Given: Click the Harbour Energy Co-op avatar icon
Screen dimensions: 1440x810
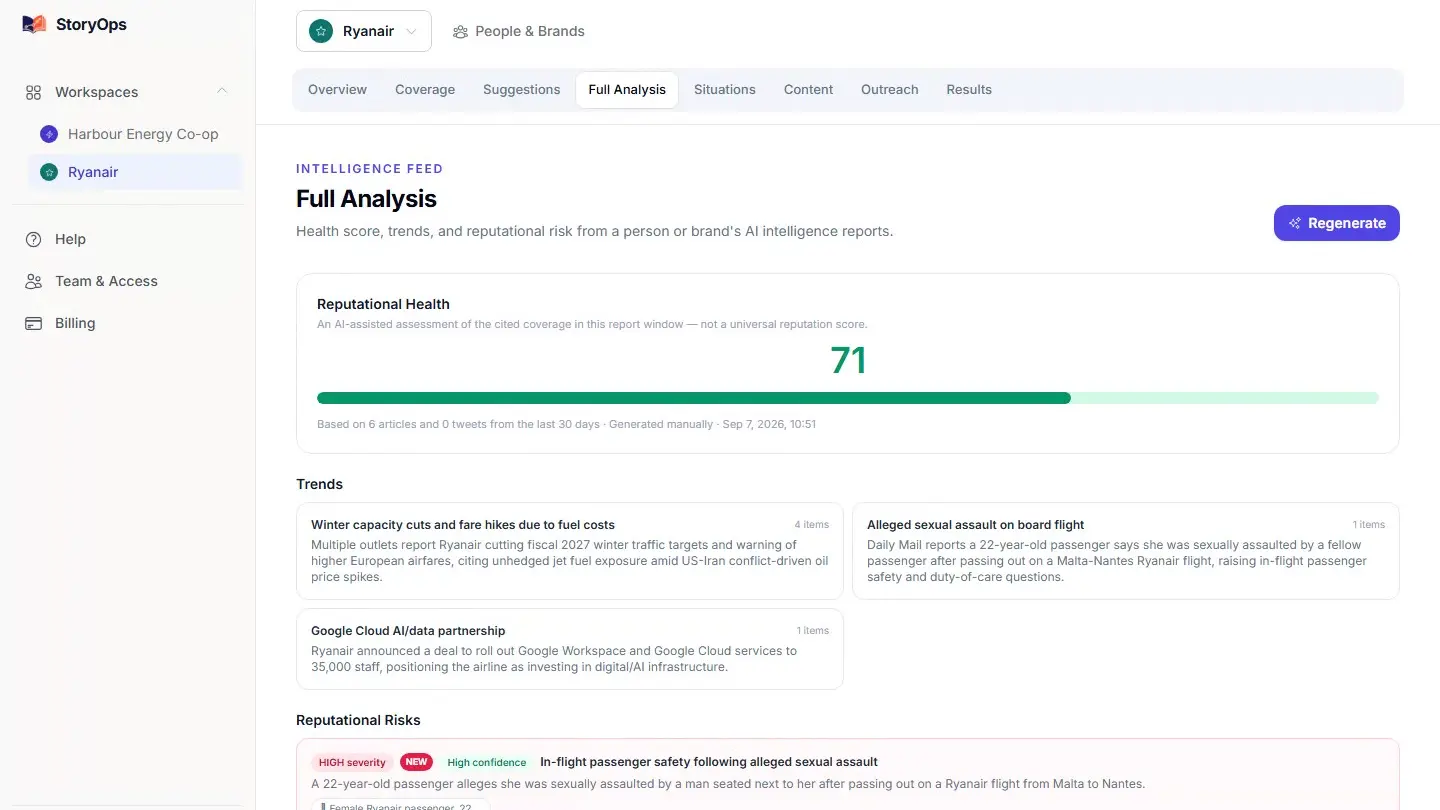Looking at the screenshot, I should [x=48, y=134].
